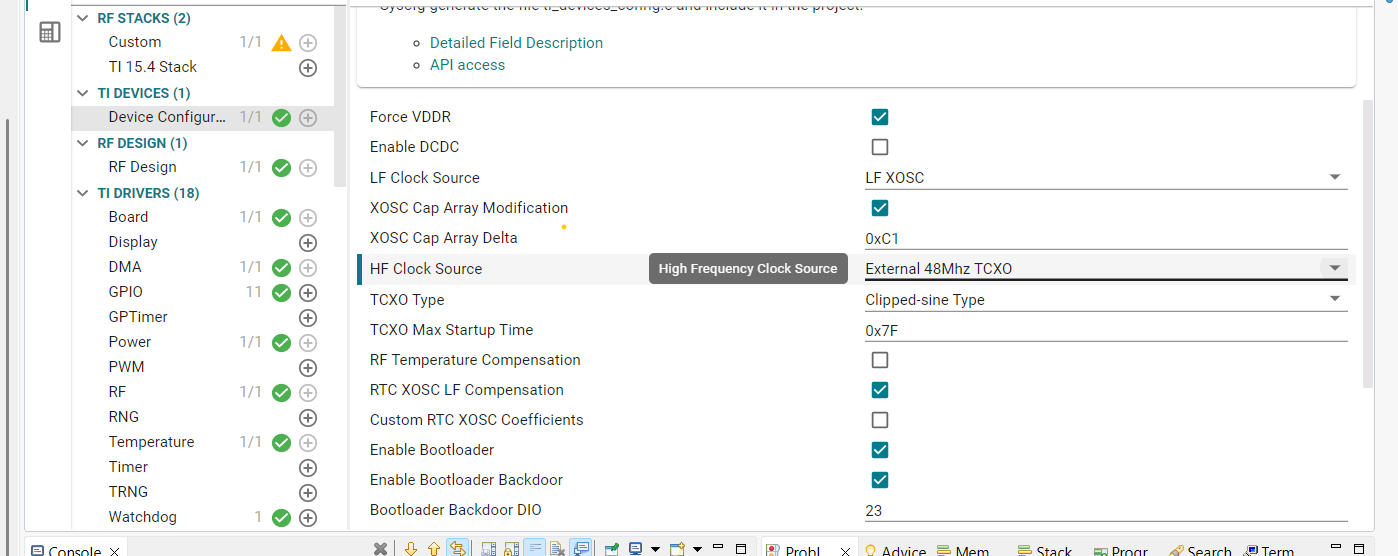
Task: Add a Display driver instance
Action: (x=308, y=242)
